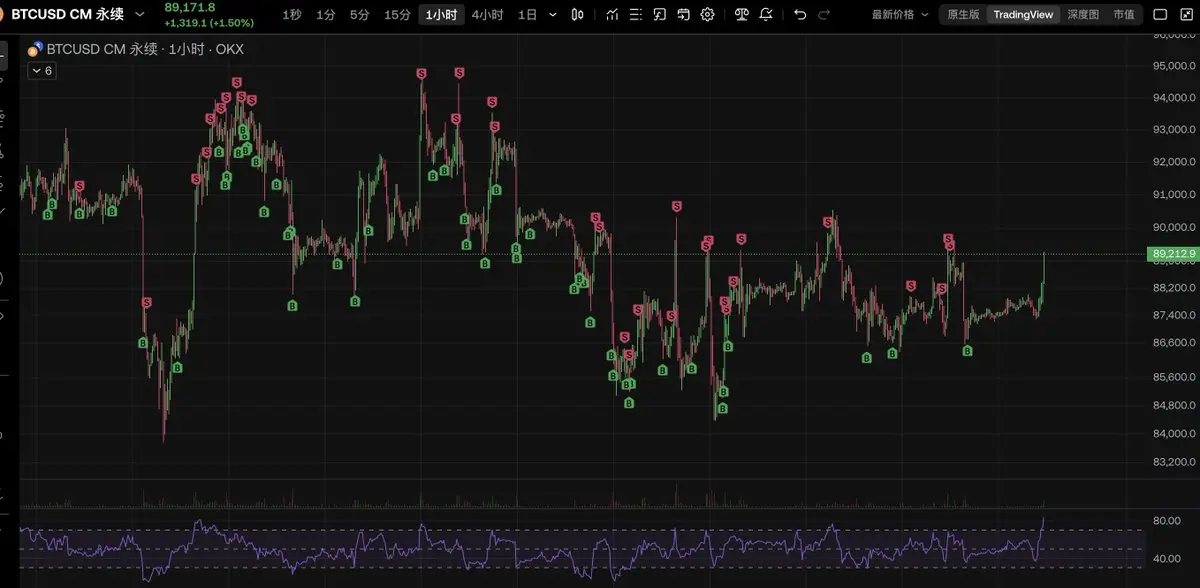Viewport: 1200px width, 588px height.
Task: Click the RSI 80.00 axis label
Action: 1167,521
